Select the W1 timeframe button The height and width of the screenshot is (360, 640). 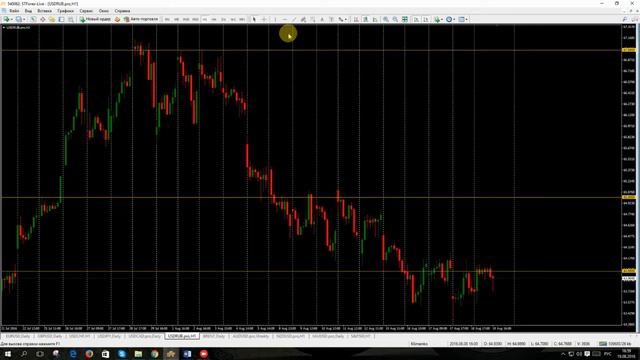pos(233,19)
